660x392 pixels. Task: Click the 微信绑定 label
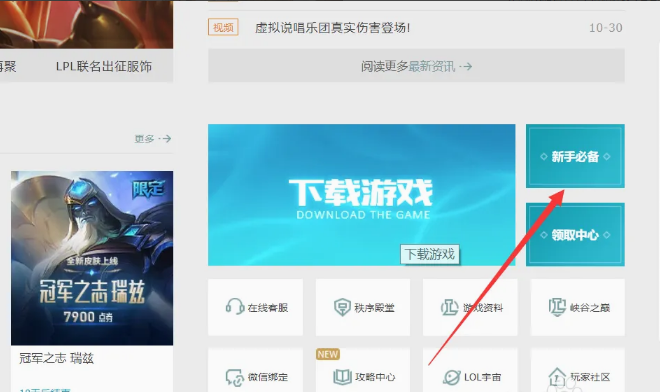[x=268, y=377]
